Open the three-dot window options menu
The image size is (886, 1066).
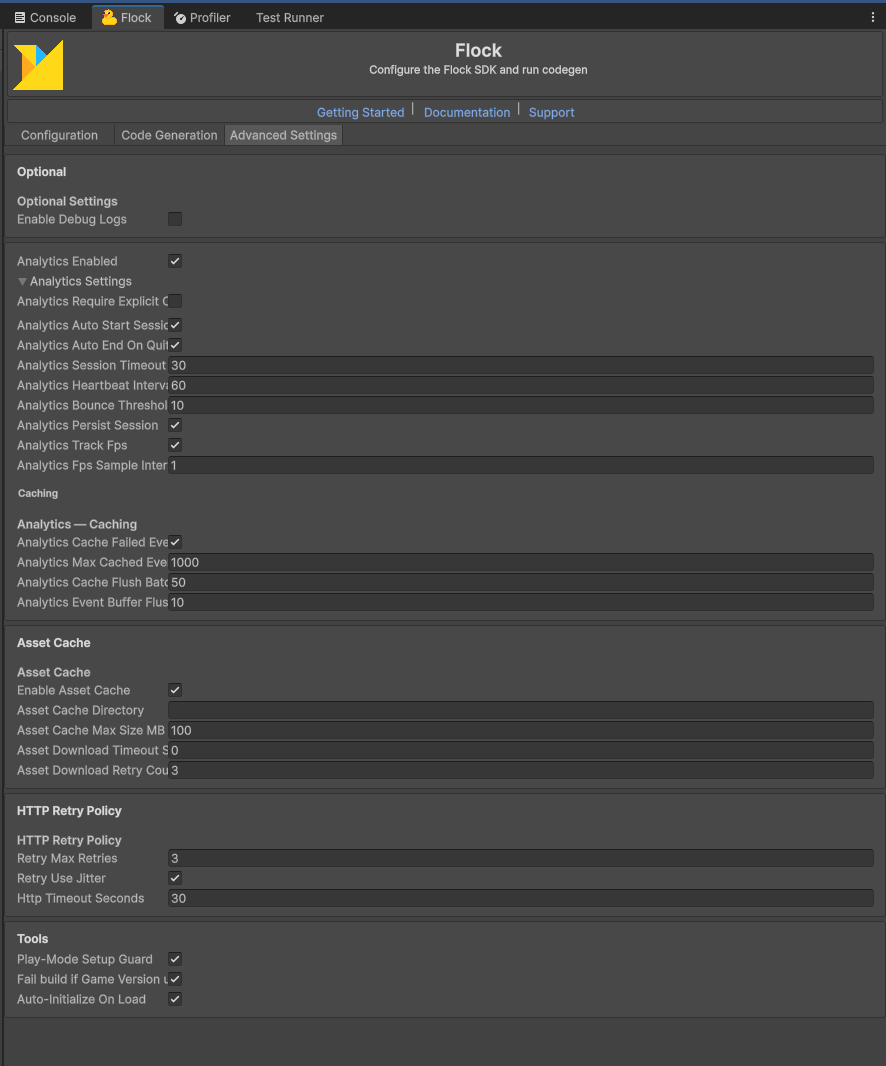point(872,18)
